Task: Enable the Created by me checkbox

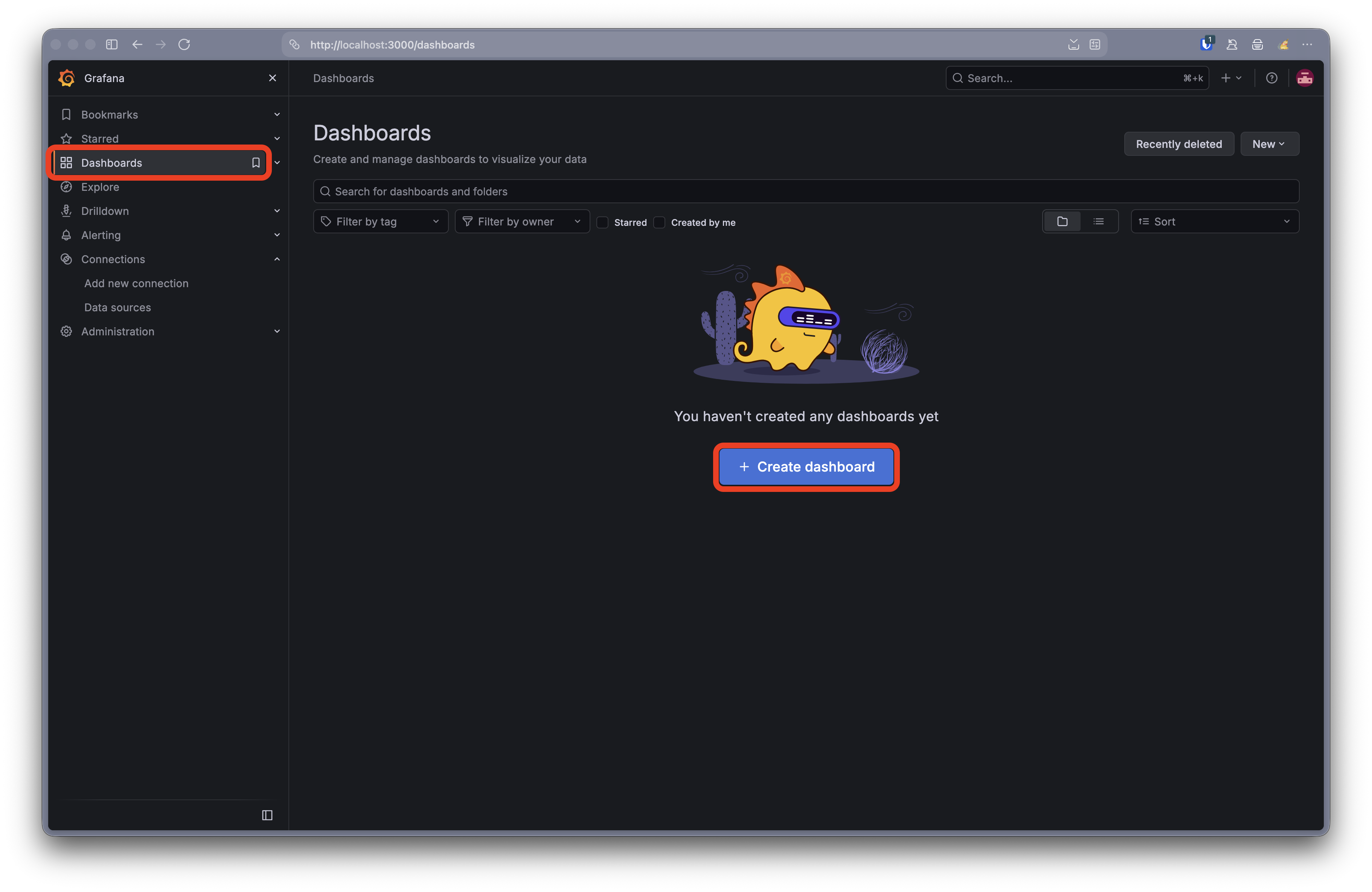Action: click(x=660, y=222)
